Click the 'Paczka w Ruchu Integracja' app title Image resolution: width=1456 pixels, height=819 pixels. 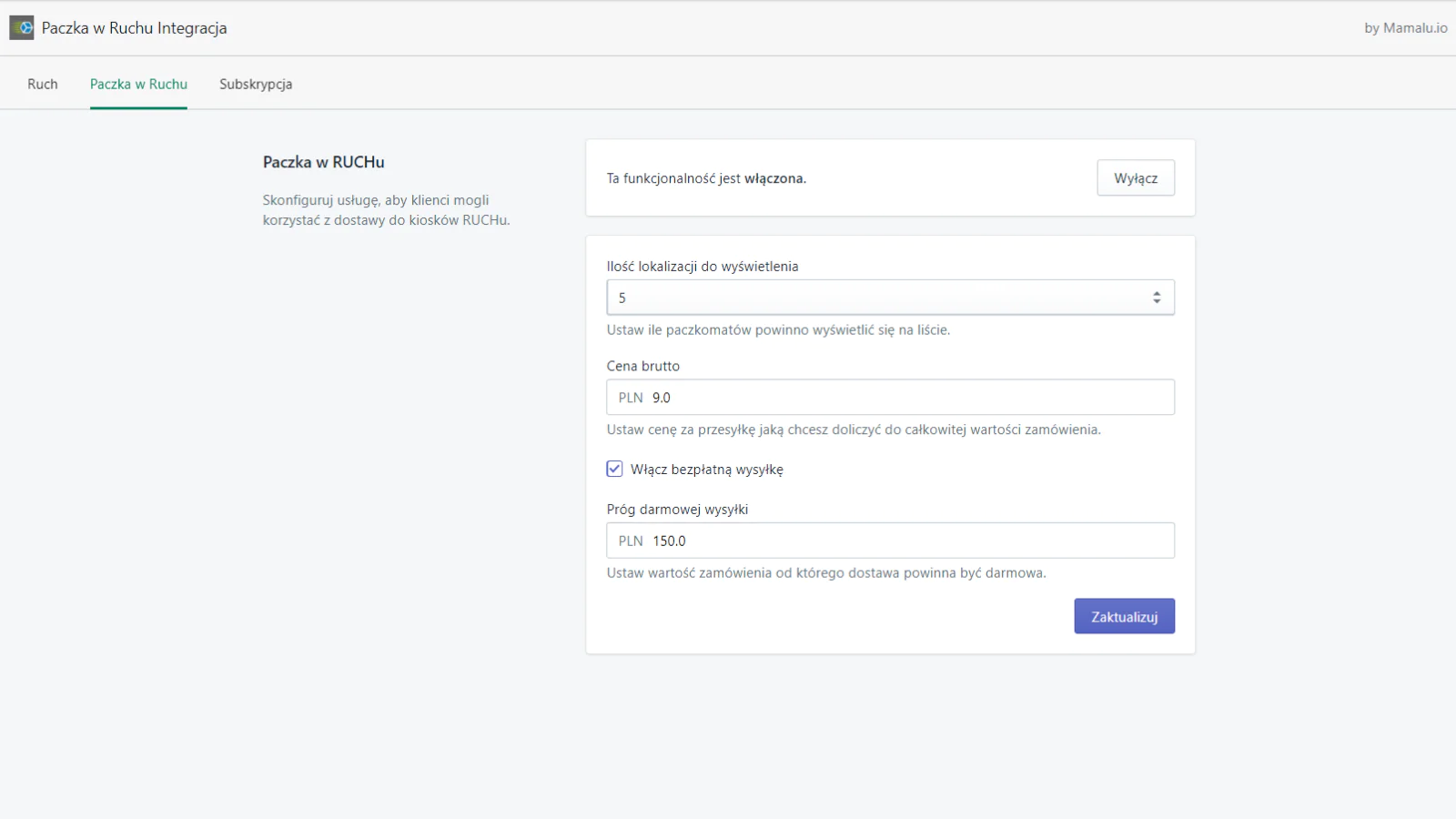[x=135, y=28]
